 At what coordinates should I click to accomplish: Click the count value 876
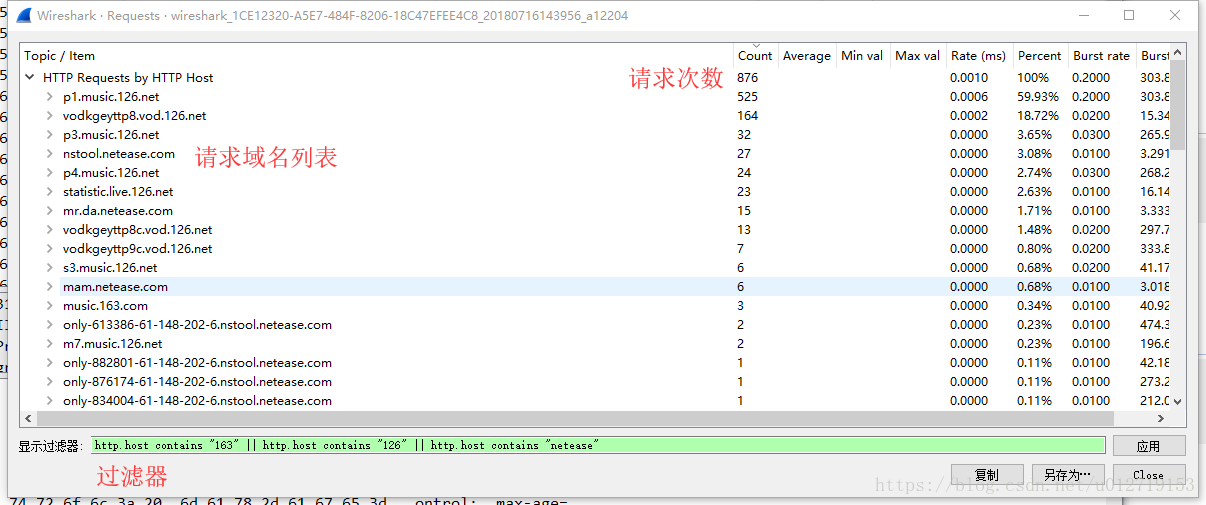(748, 78)
